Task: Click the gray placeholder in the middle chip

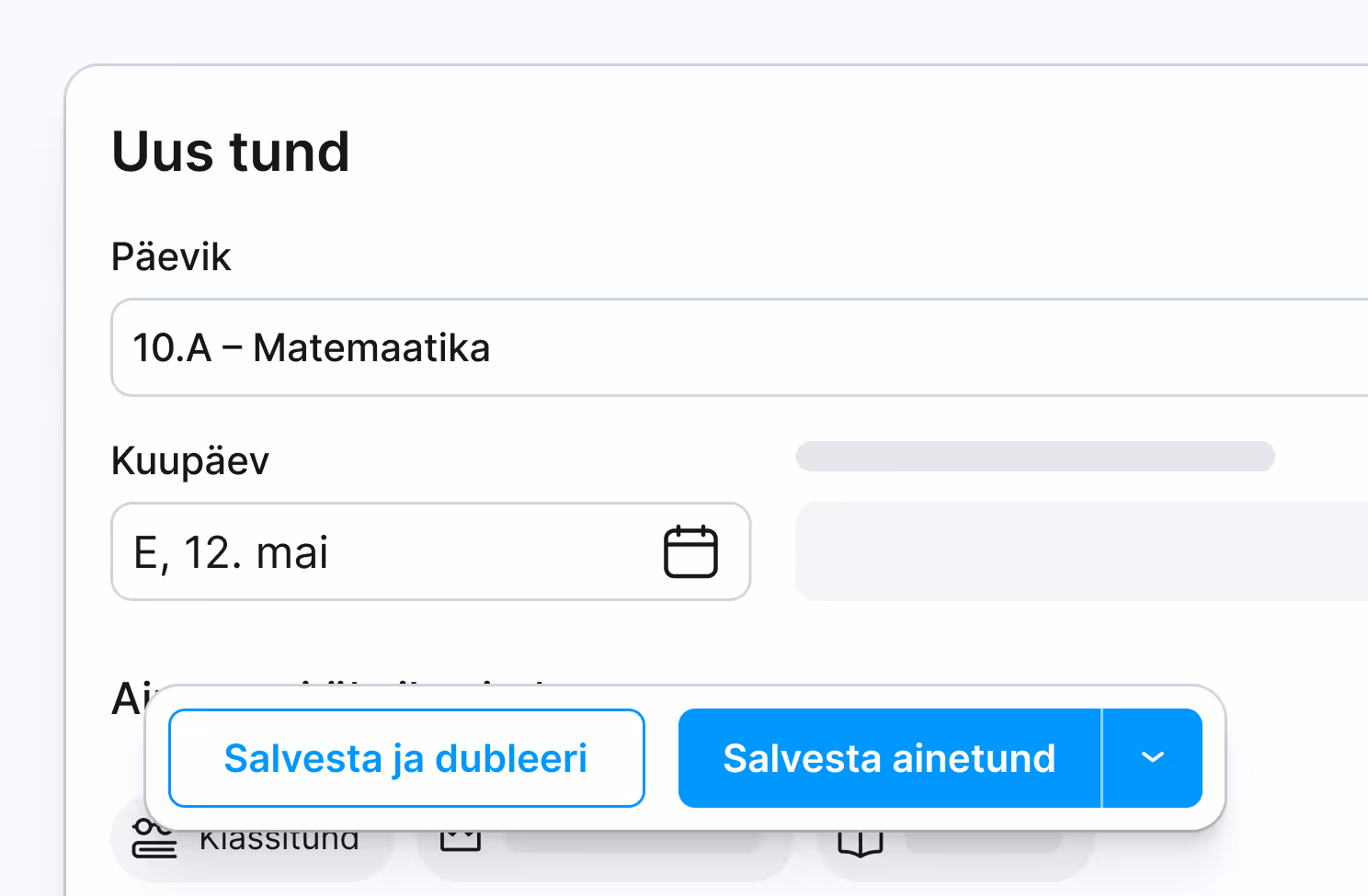Action: (x=634, y=841)
